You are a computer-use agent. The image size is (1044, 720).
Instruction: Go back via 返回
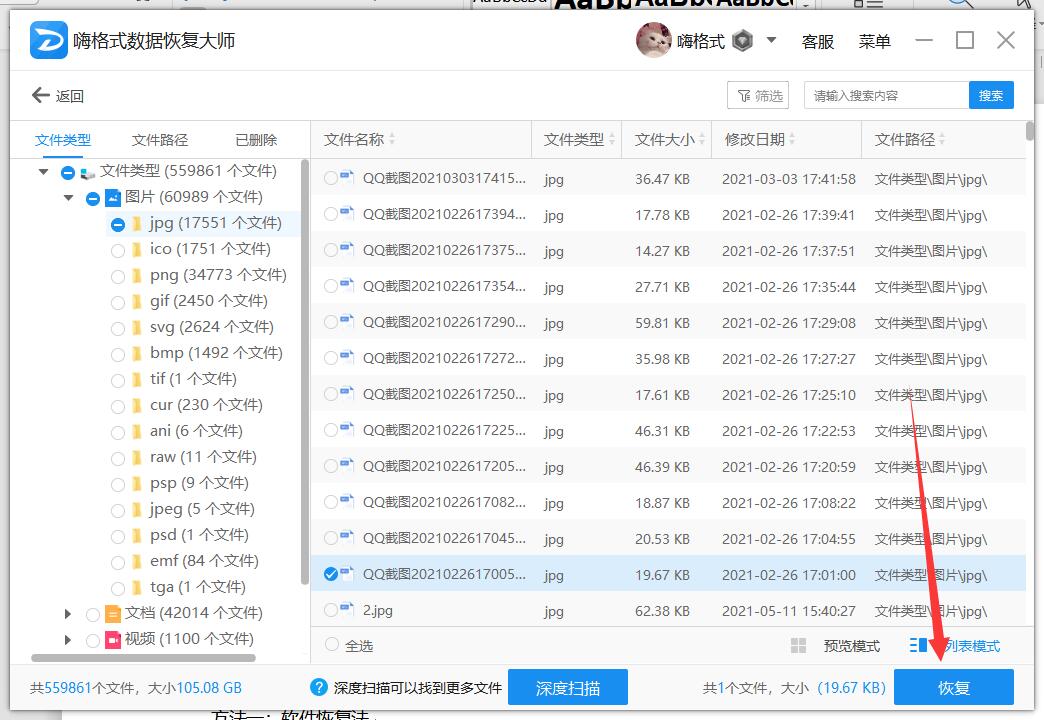pos(58,96)
